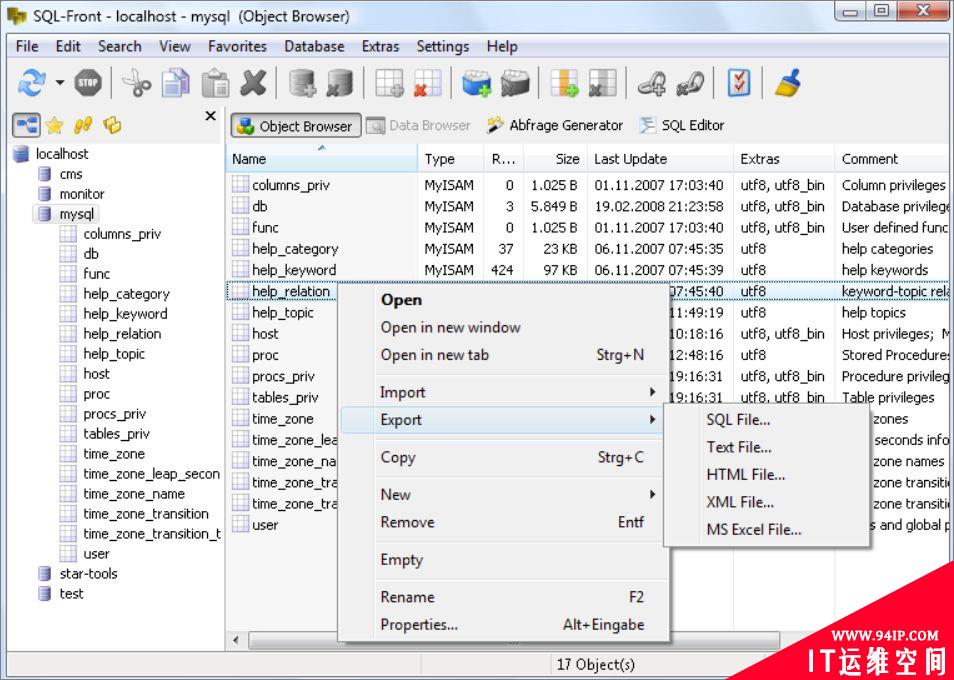Choose Open in new tab from context menu
This screenshot has height=680, width=954.
click(504, 355)
